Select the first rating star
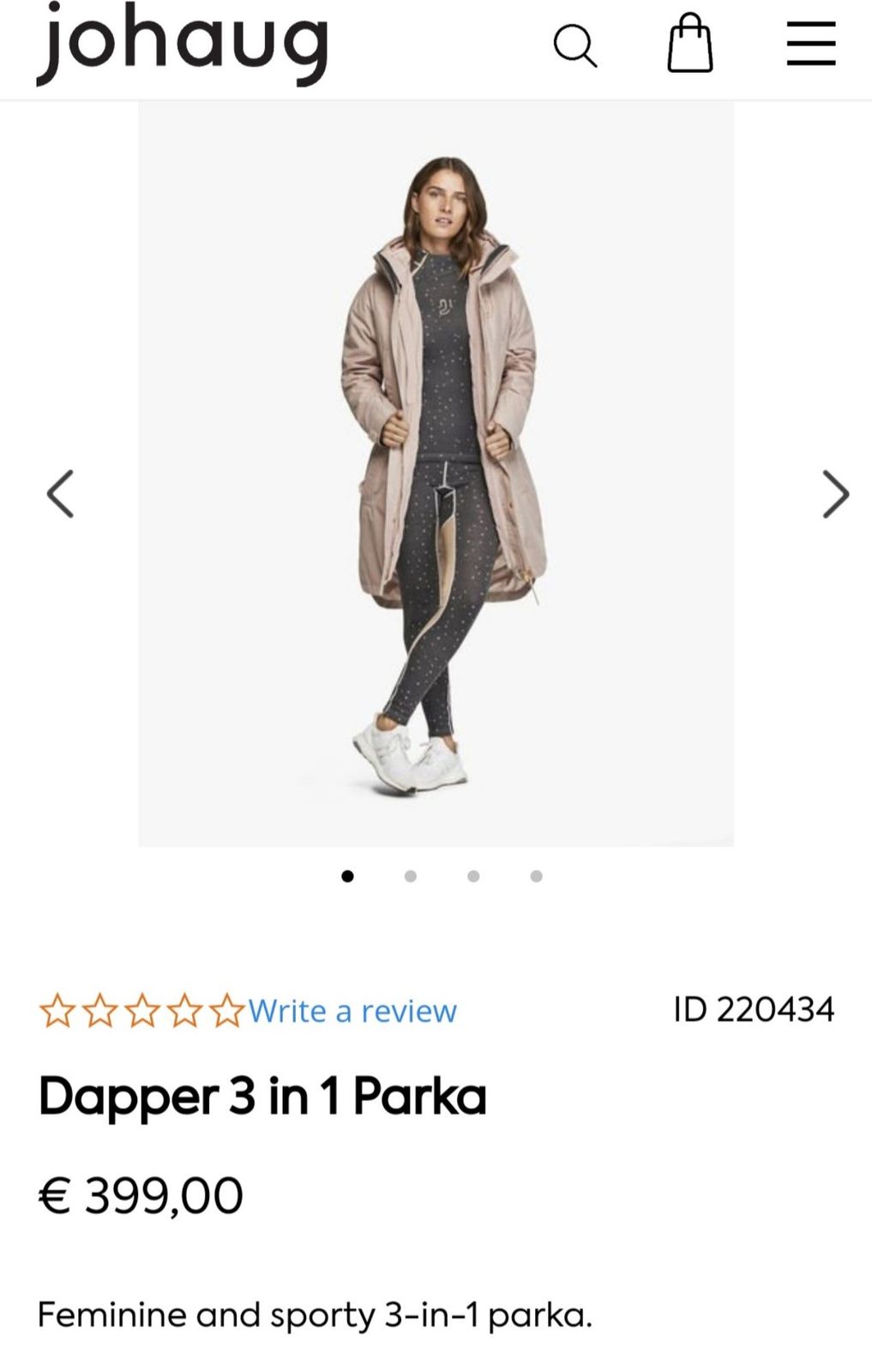 [57, 1011]
